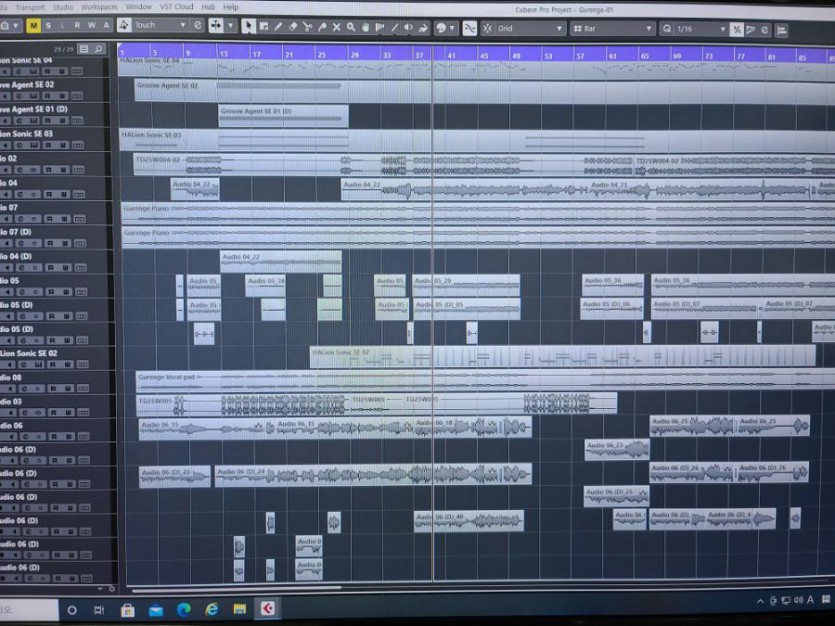Viewport: 835px width, 626px height.
Task: Click bar 41 on the timeline ruler
Action: pos(451,52)
